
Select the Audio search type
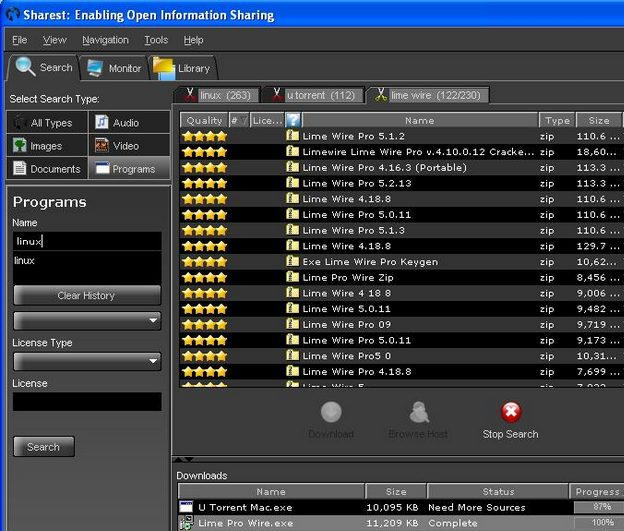point(128,122)
